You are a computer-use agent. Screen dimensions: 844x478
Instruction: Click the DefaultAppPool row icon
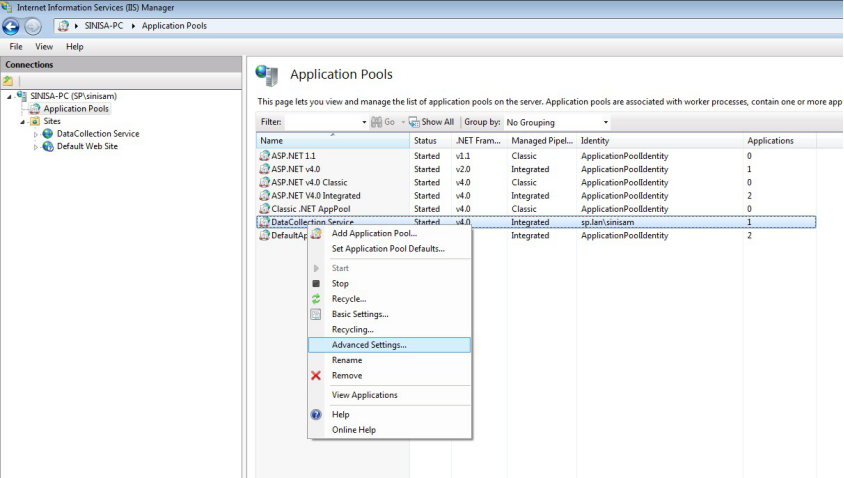(264, 235)
